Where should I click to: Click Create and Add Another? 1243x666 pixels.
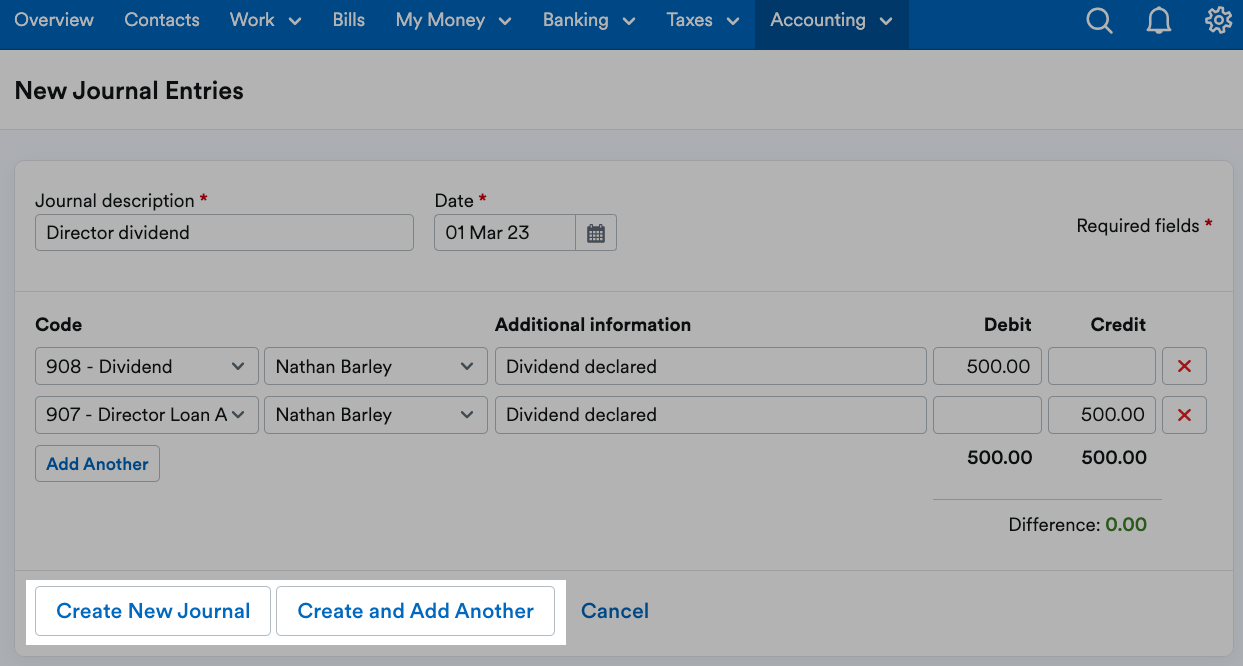(416, 610)
